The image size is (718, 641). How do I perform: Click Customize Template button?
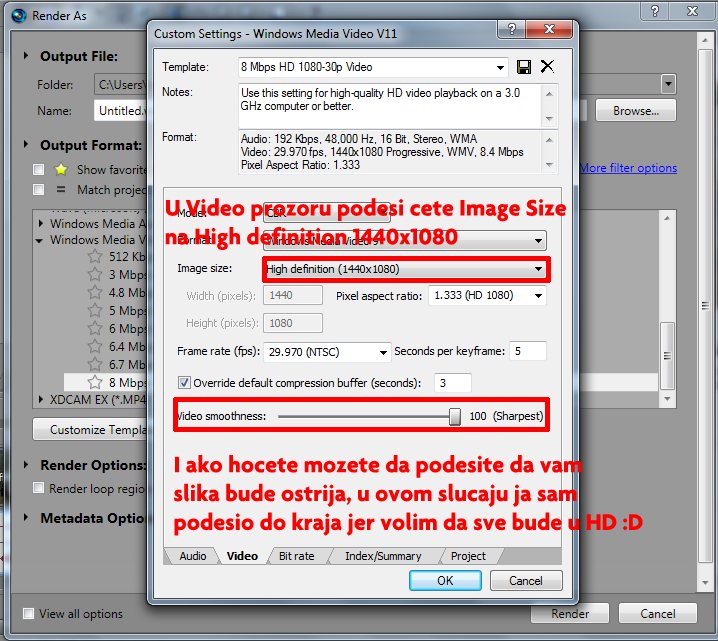[90, 429]
